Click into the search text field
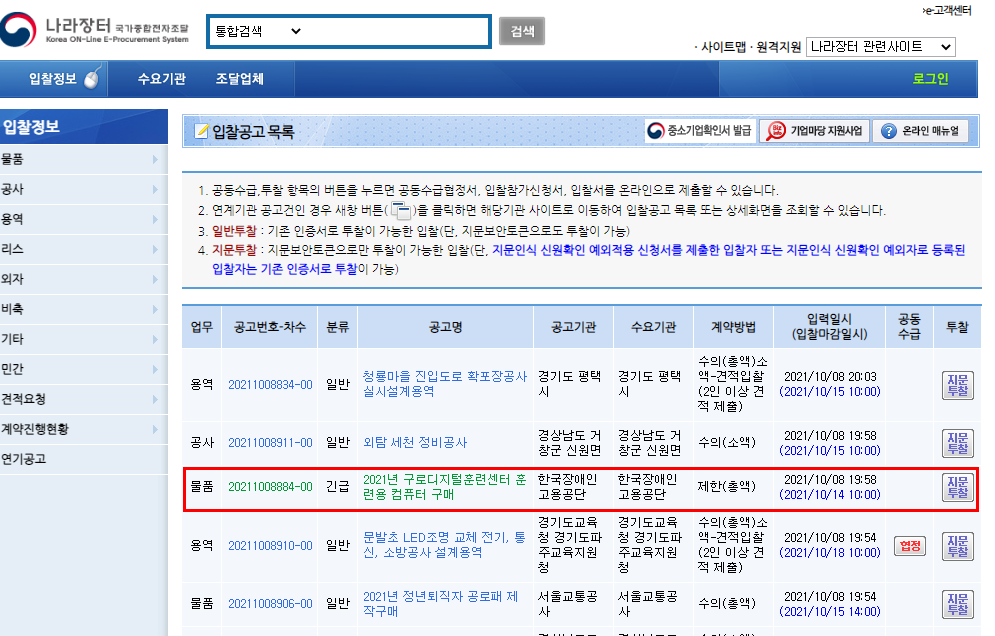The height and width of the screenshot is (636, 995). pyautogui.click(x=396, y=31)
